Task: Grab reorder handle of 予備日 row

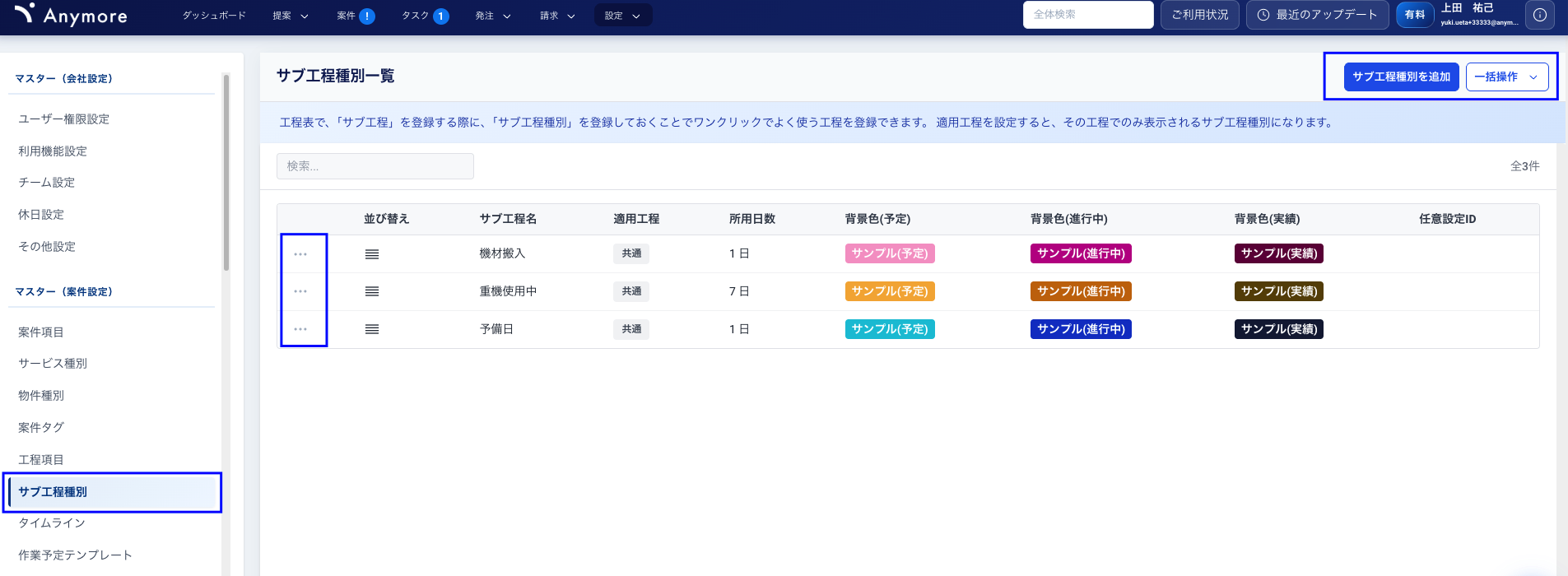Action: click(x=372, y=329)
